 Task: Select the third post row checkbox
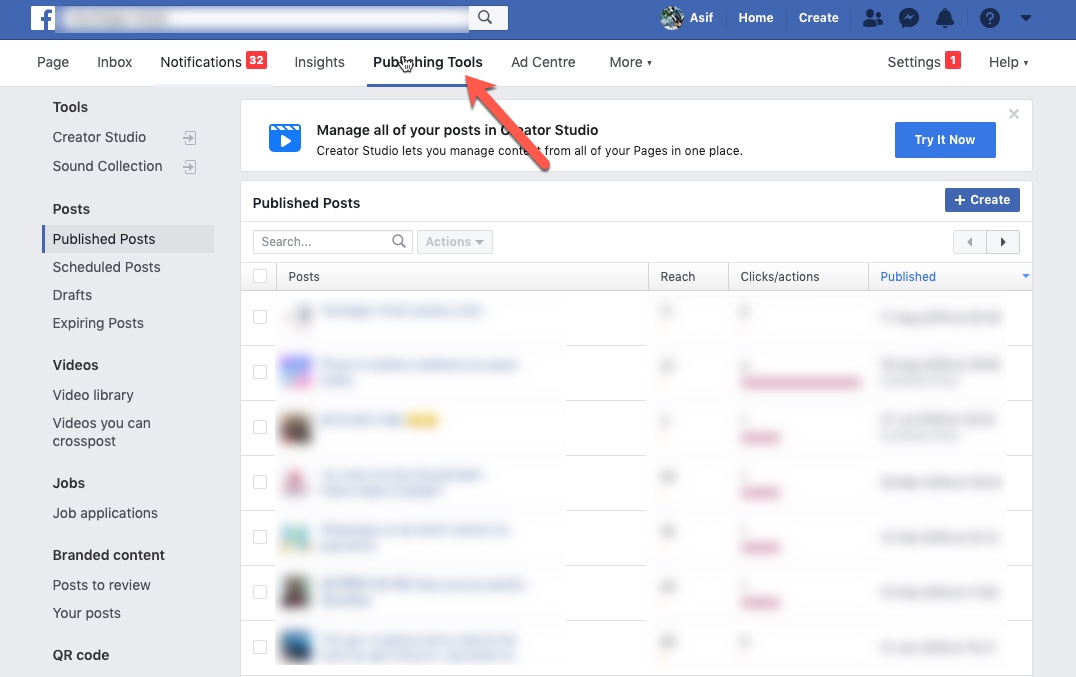pos(260,427)
